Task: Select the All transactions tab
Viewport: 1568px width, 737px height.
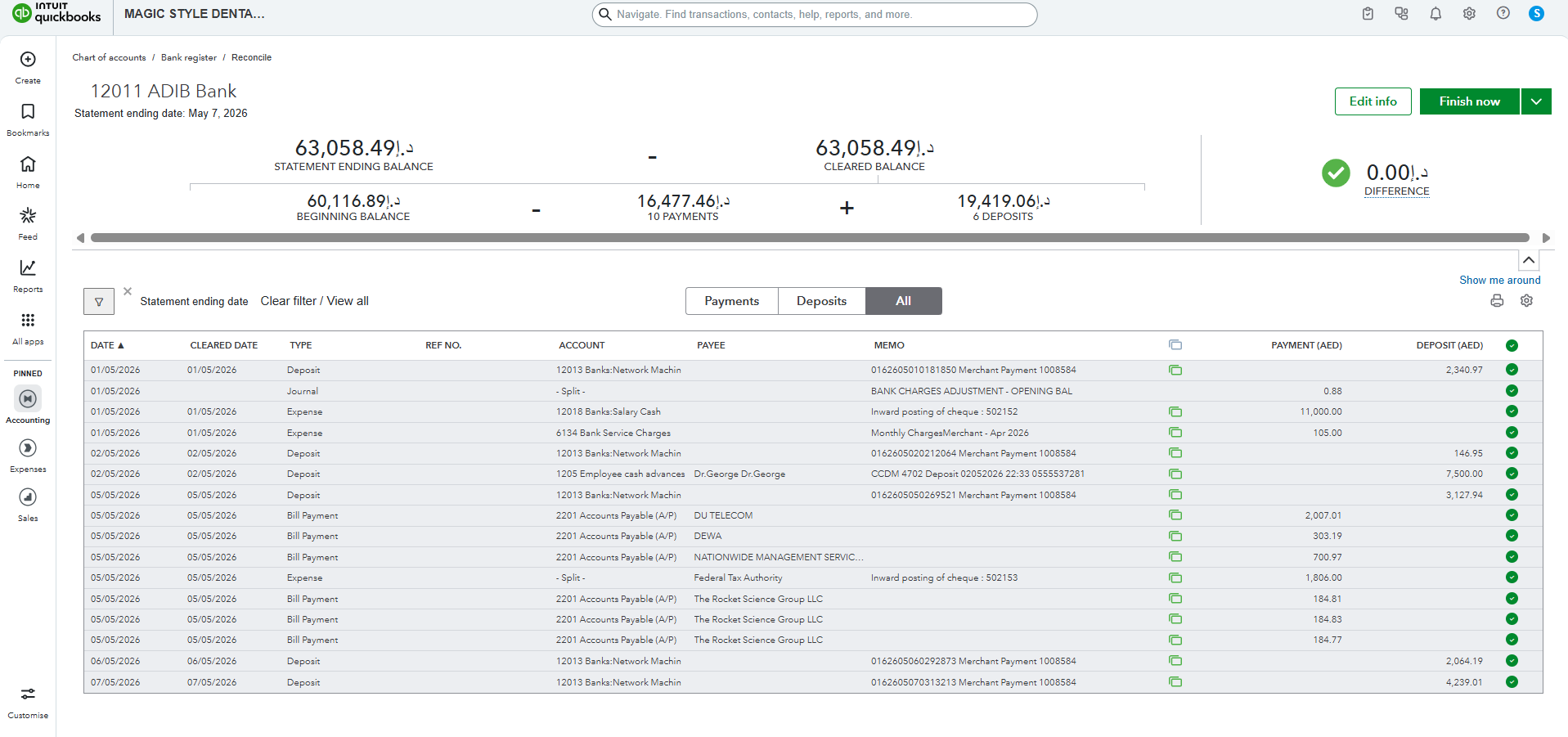Action: coord(903,301)
